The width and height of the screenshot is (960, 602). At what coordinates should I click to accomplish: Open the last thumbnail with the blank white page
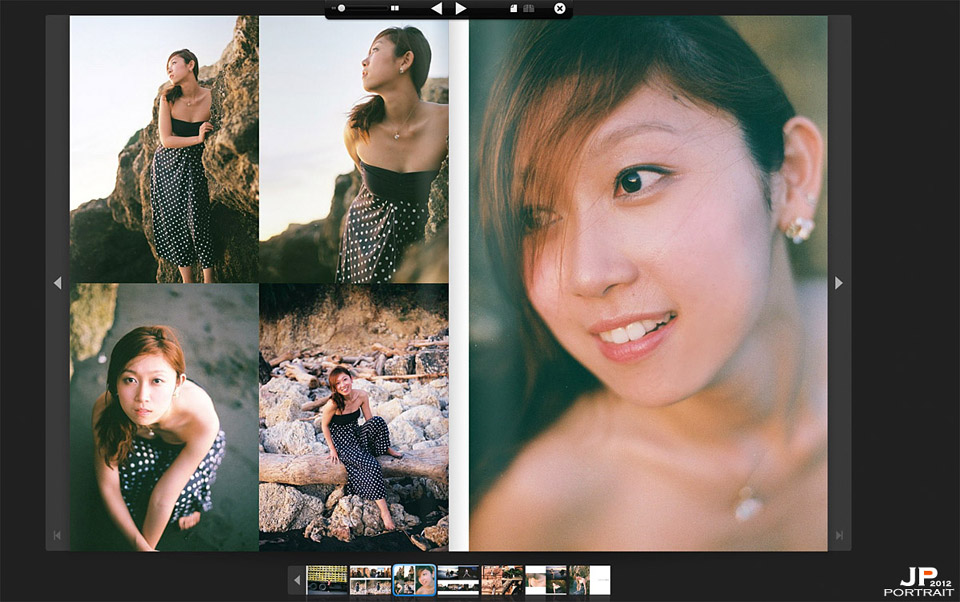click(590, 580)
